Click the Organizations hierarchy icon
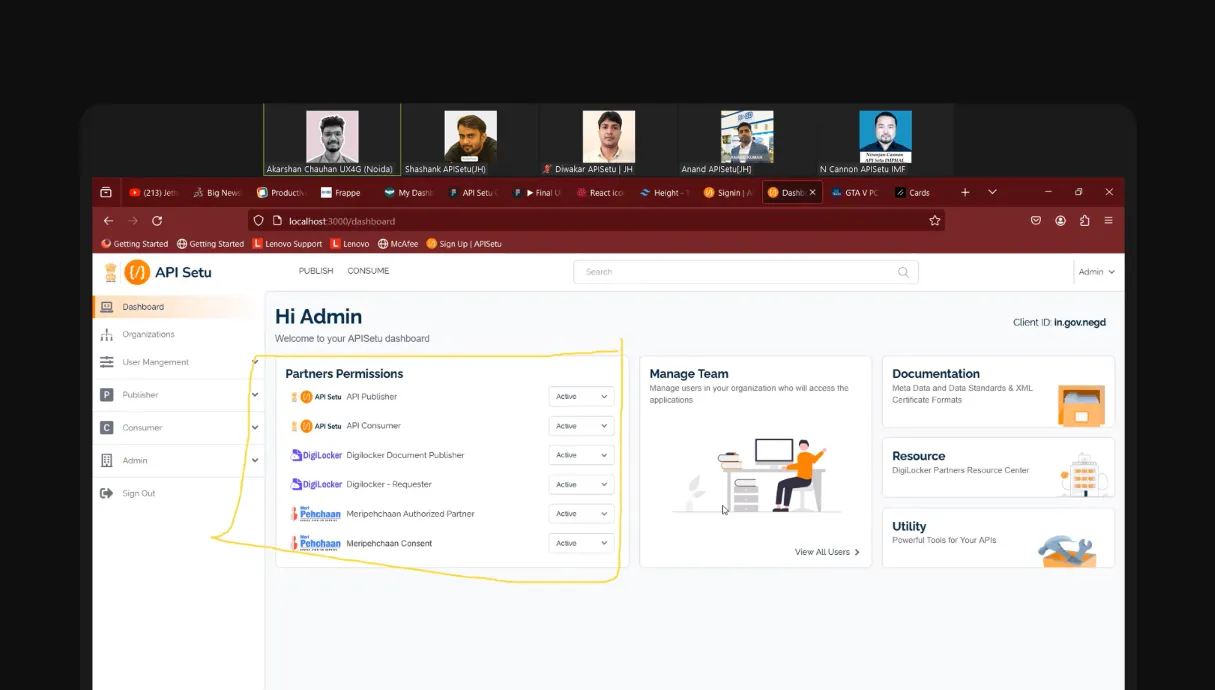The height and width of the screenshot is (690, 1215). click(x=107, y=335)
